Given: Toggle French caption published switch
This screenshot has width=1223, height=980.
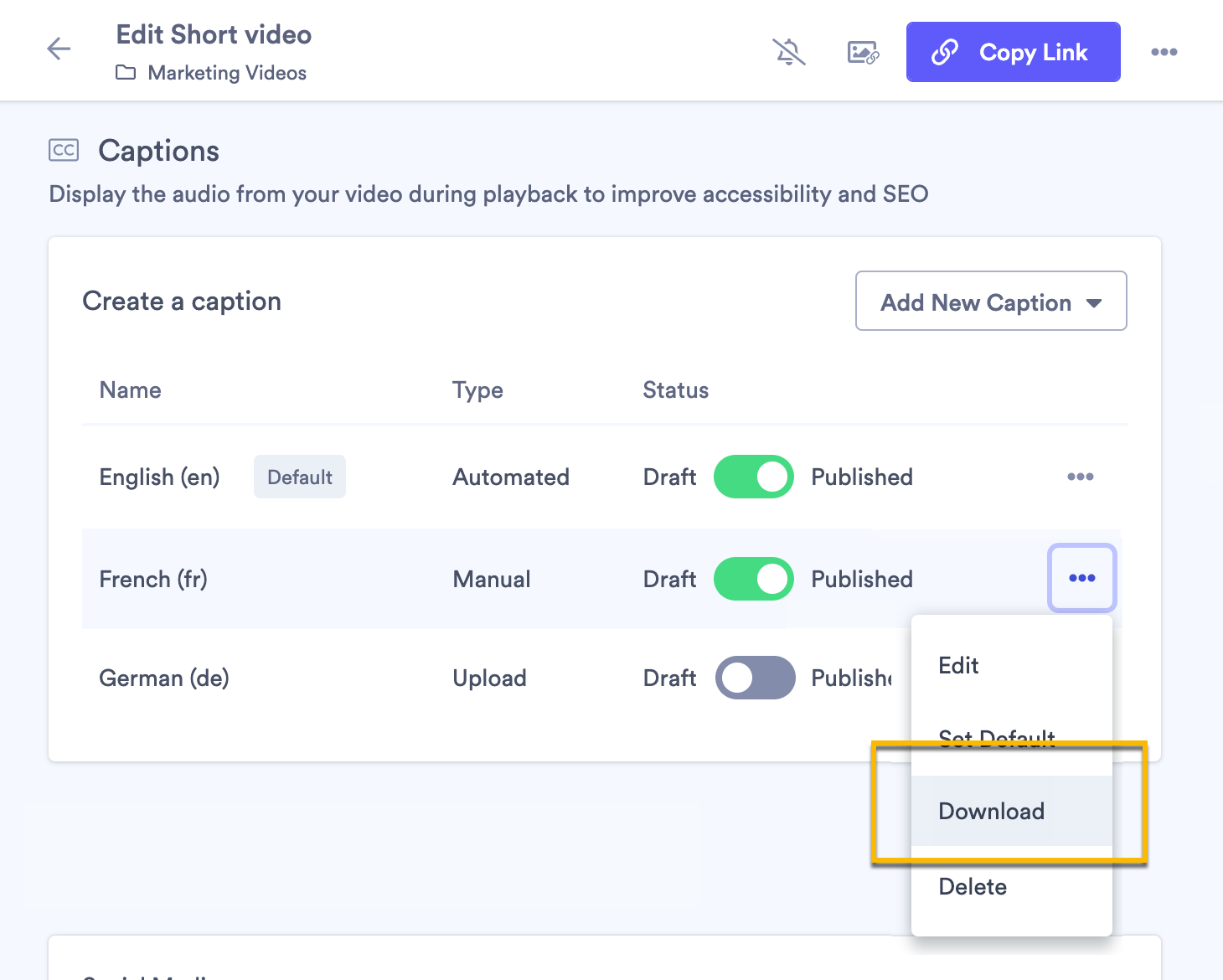Looking at the screenshot, I should [x=753, y=579].
